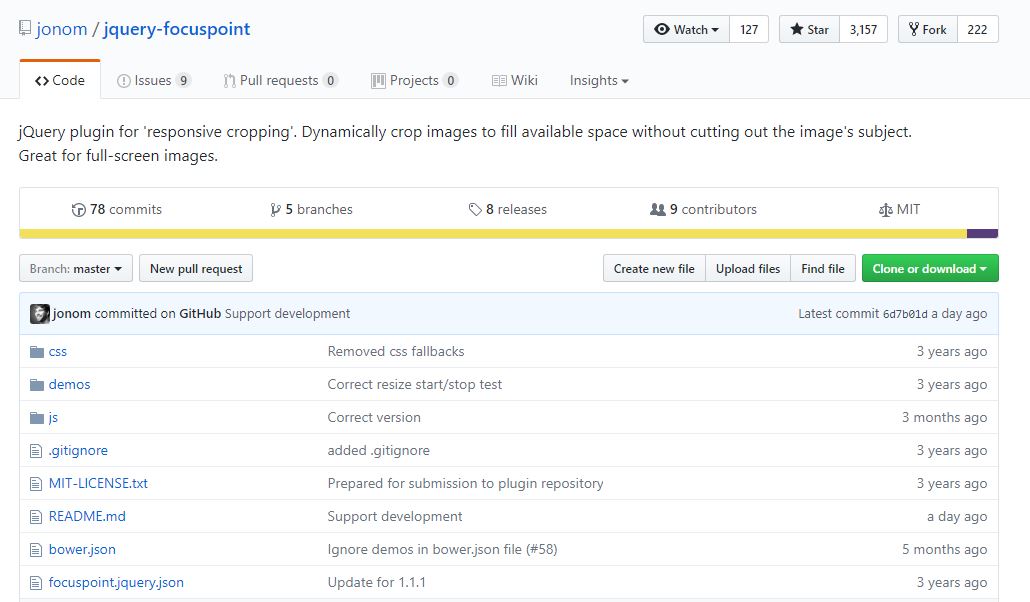Open the js folder
This screenshot has width=1030, height=602.
pos(53,418)
